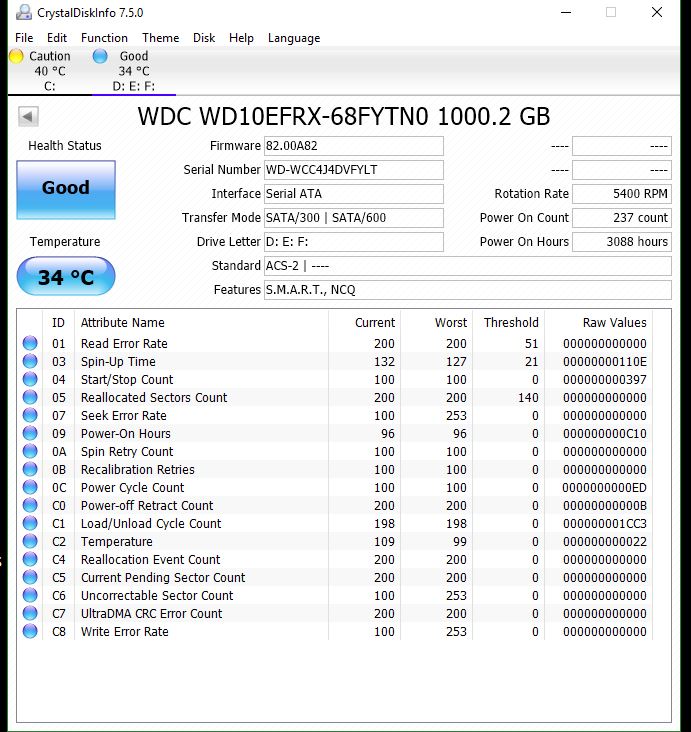The width and height of the screenshot is (691, 732).
Task: Click the Transfer Mode field SATA/300 | SATA/600
Action: tap(354, 218)
